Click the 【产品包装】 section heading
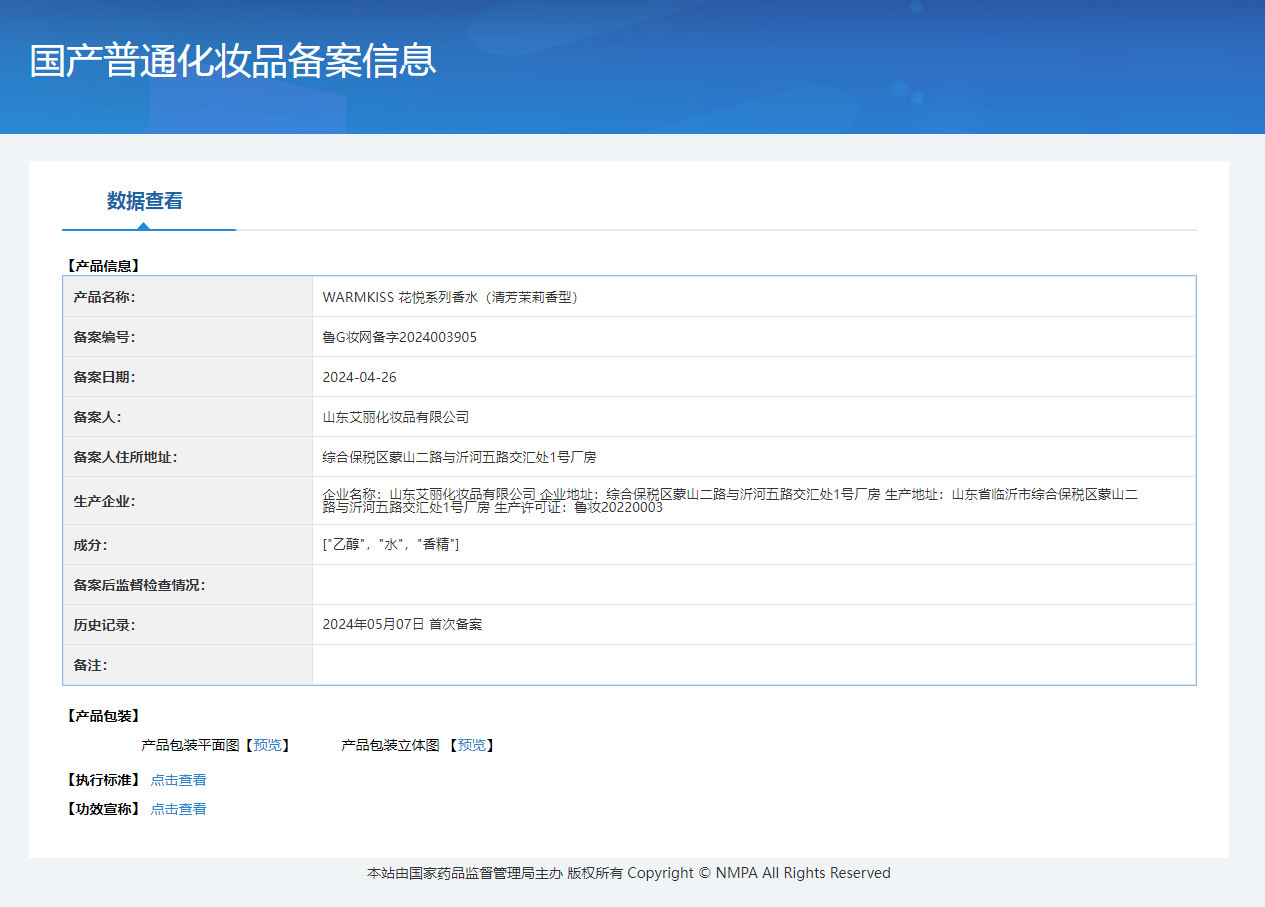 point(103,716)
